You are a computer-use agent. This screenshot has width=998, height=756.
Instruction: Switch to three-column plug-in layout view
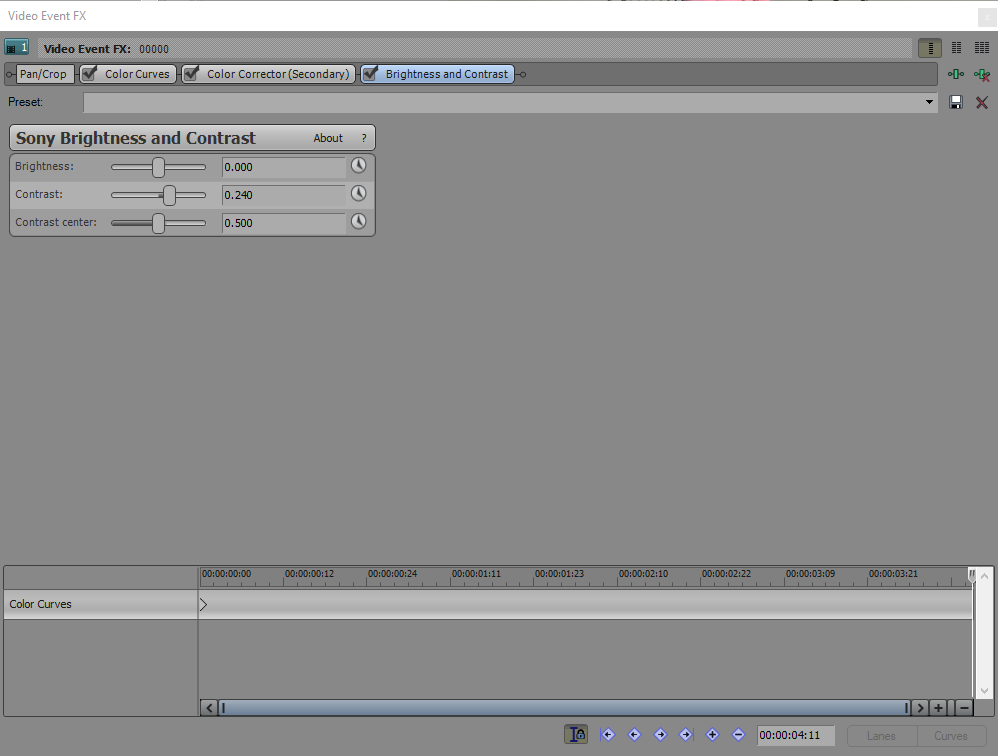click(982, 48)
